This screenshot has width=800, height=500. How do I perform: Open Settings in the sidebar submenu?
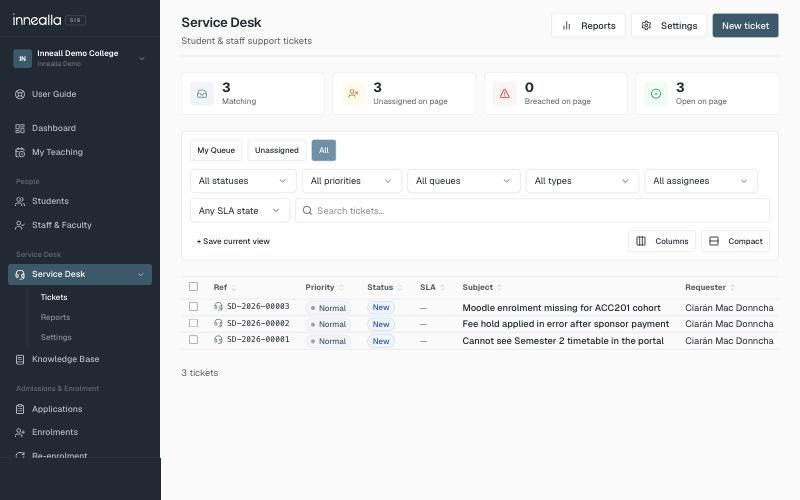coord(56,337)
